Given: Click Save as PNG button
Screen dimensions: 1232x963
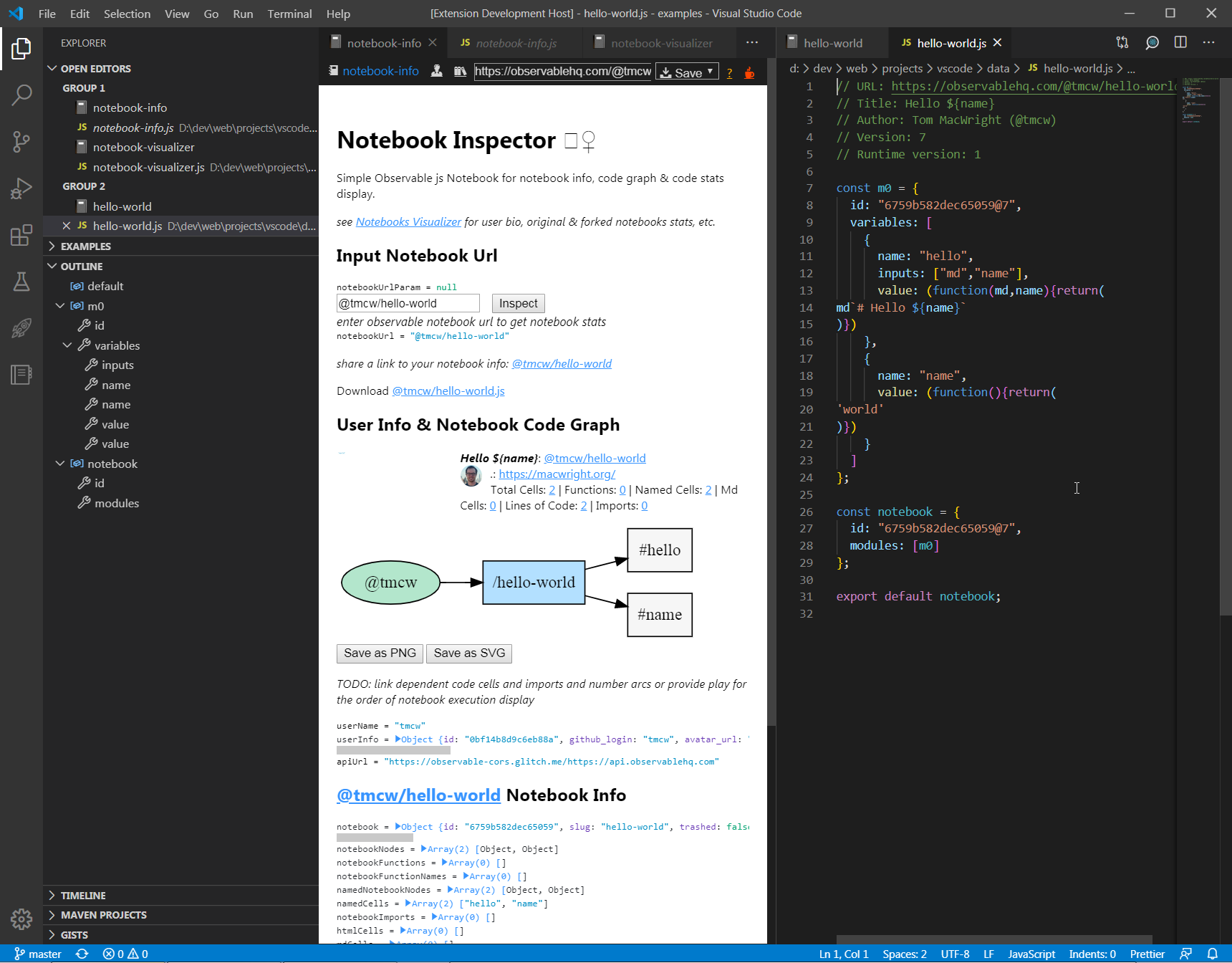Looking at the screenshot, I should click(x=380, y=653).
